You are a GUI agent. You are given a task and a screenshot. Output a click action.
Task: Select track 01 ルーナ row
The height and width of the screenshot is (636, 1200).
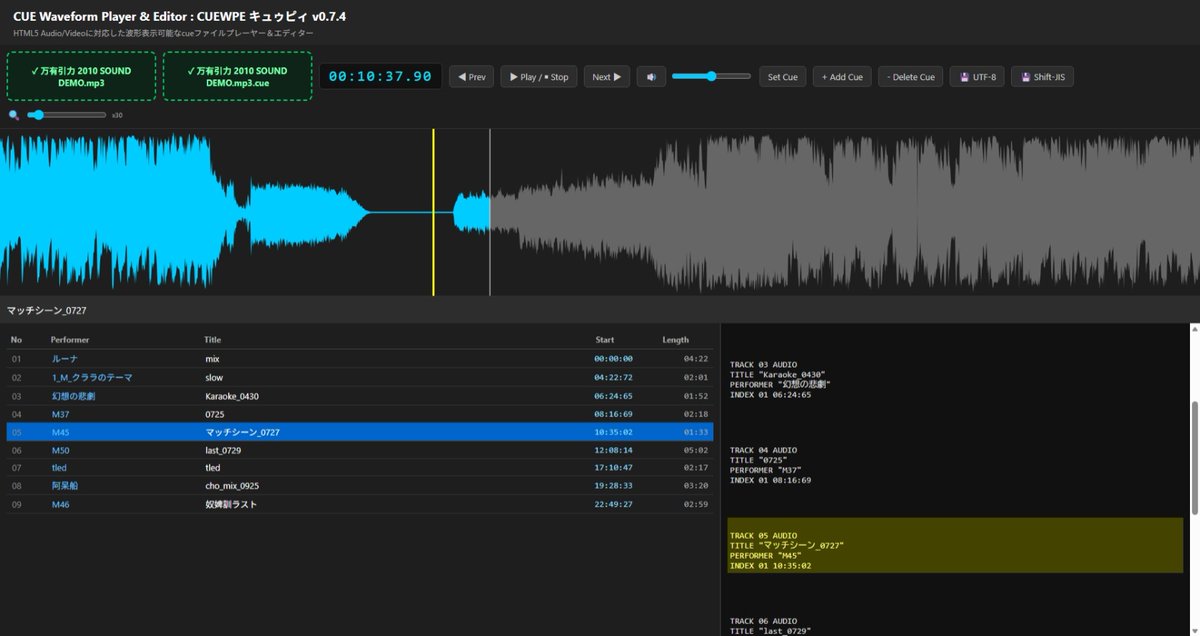coord(360,358)
